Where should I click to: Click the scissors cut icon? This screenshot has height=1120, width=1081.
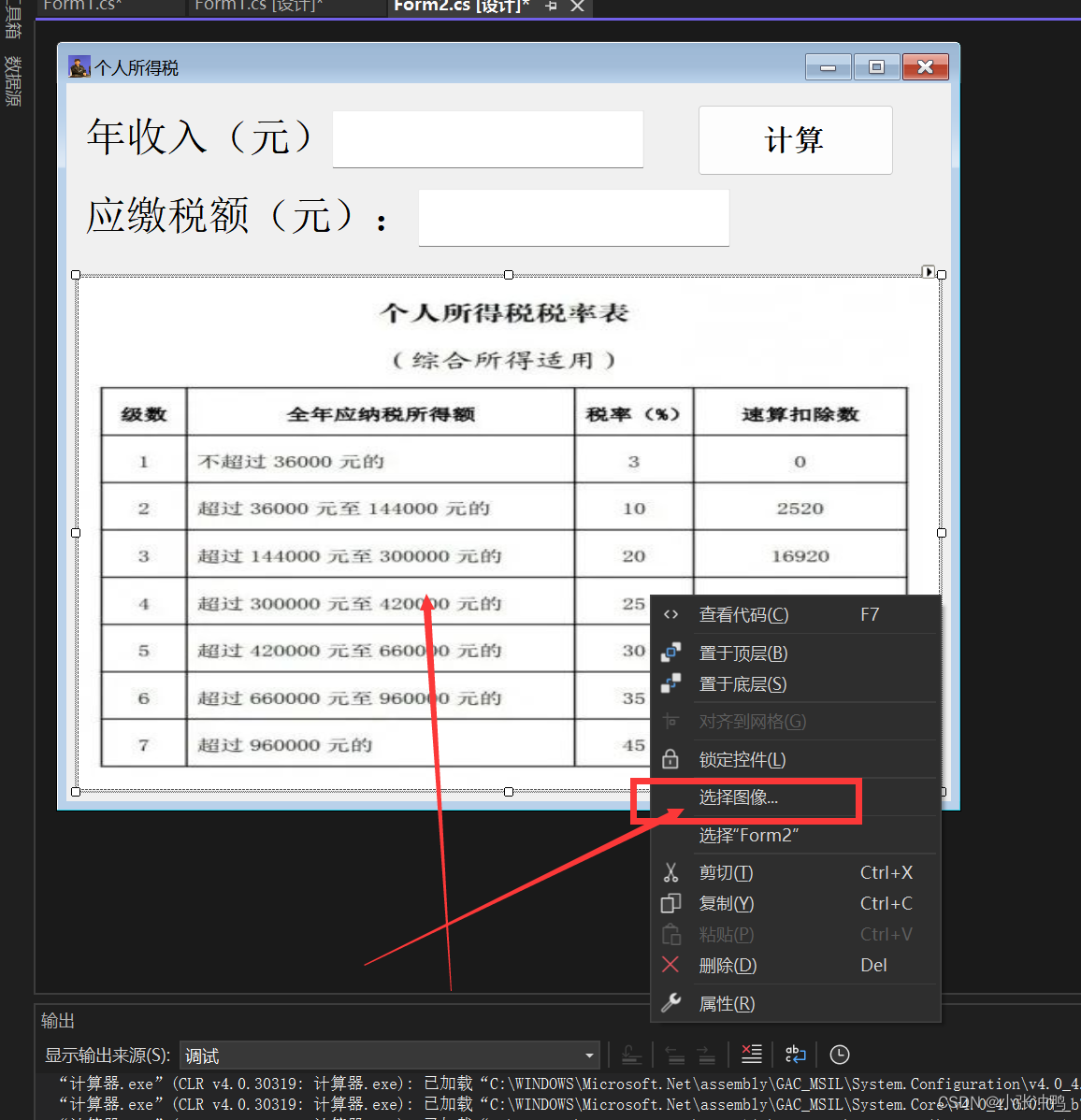(x=670, y=872)
